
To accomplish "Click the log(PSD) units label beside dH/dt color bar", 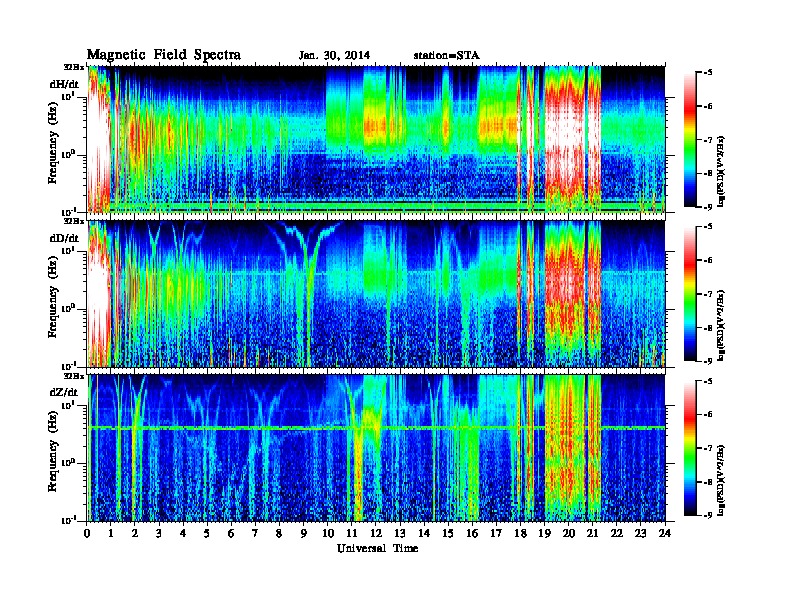I will coord(722,172).
